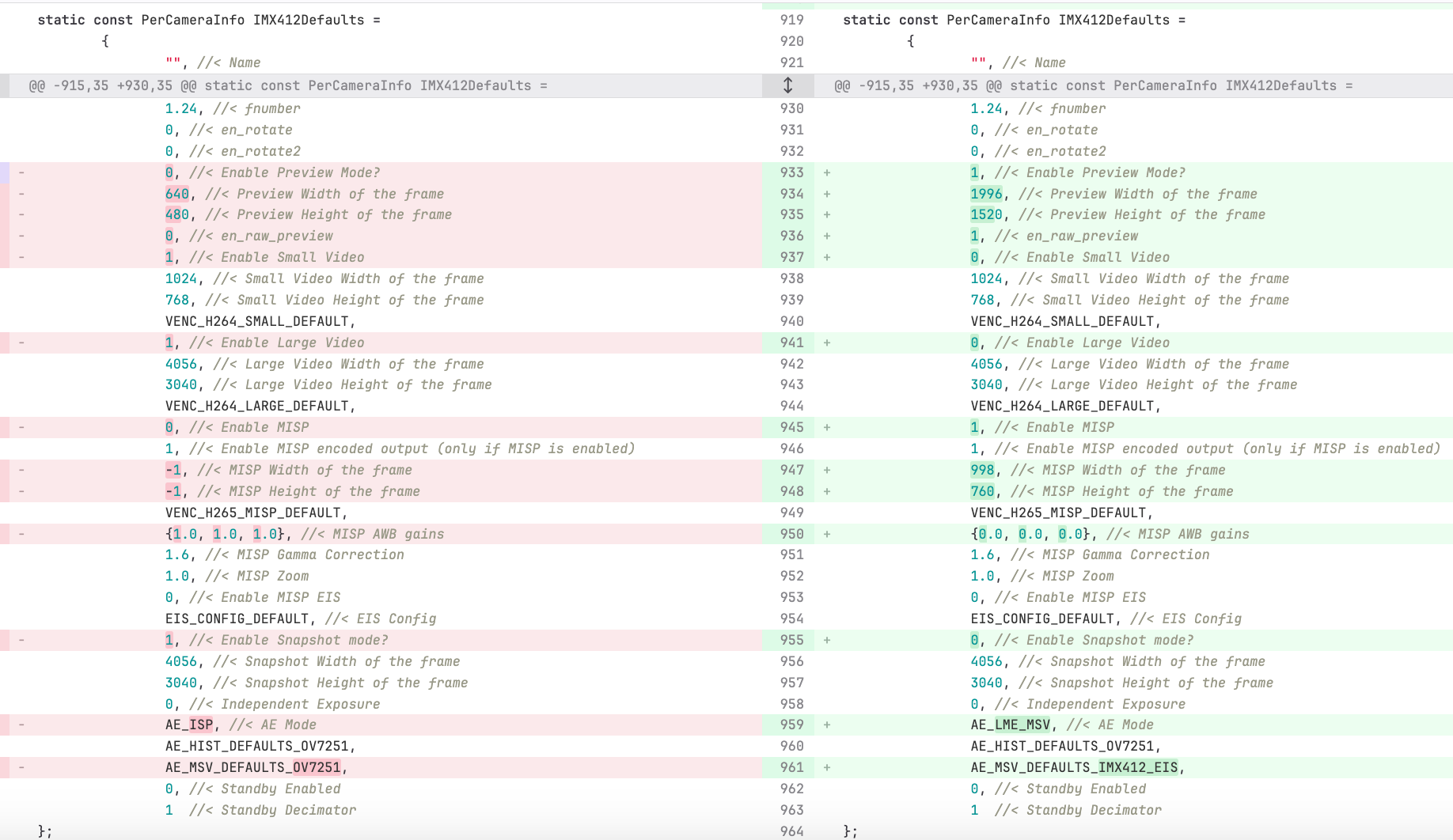Screen dimensions: 1453x840
Task: Click the plus icon beside added line 933
Action: (826, 172)
